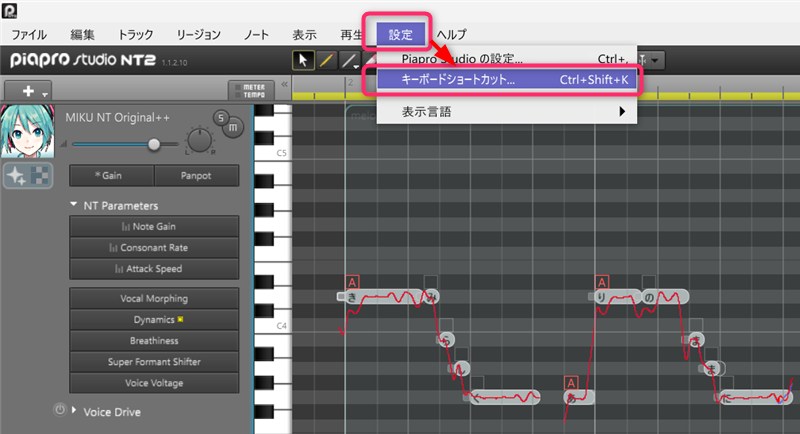Click the Miku character avatar thumbnail
The image size is (800, 434).
28,132
